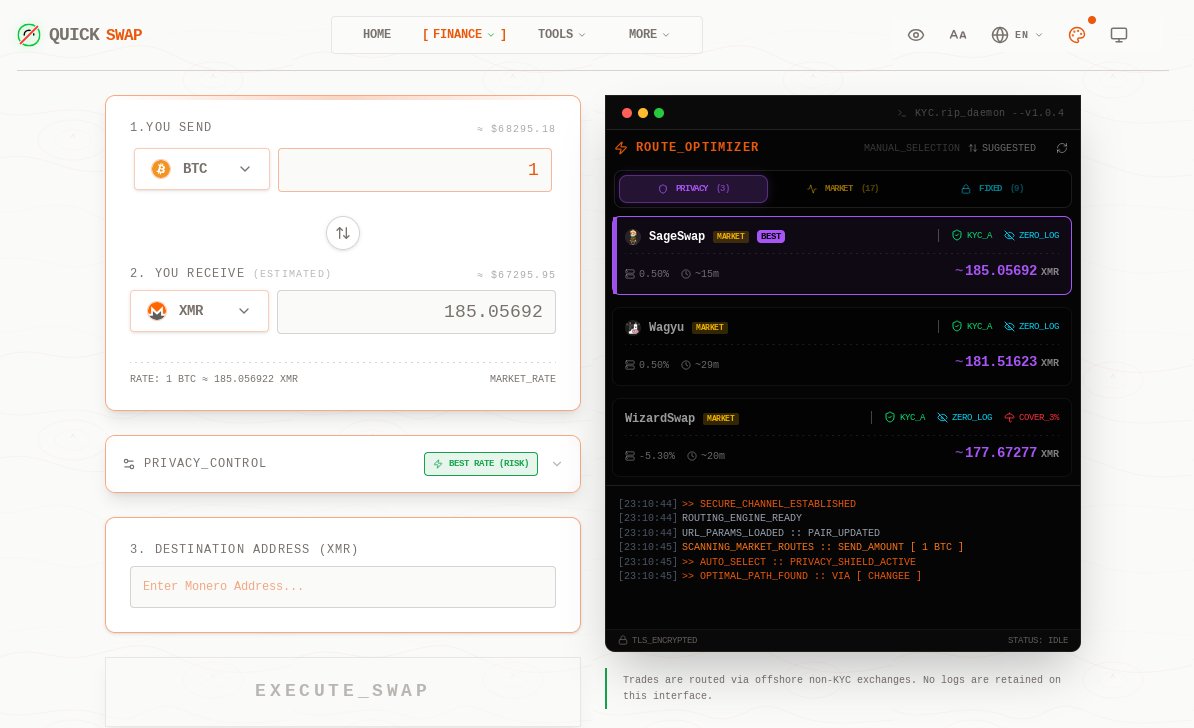Click the OPTIMAL_PATH_FOUND log line
Screen dimensions: 1194x728
tap(770, 576)
